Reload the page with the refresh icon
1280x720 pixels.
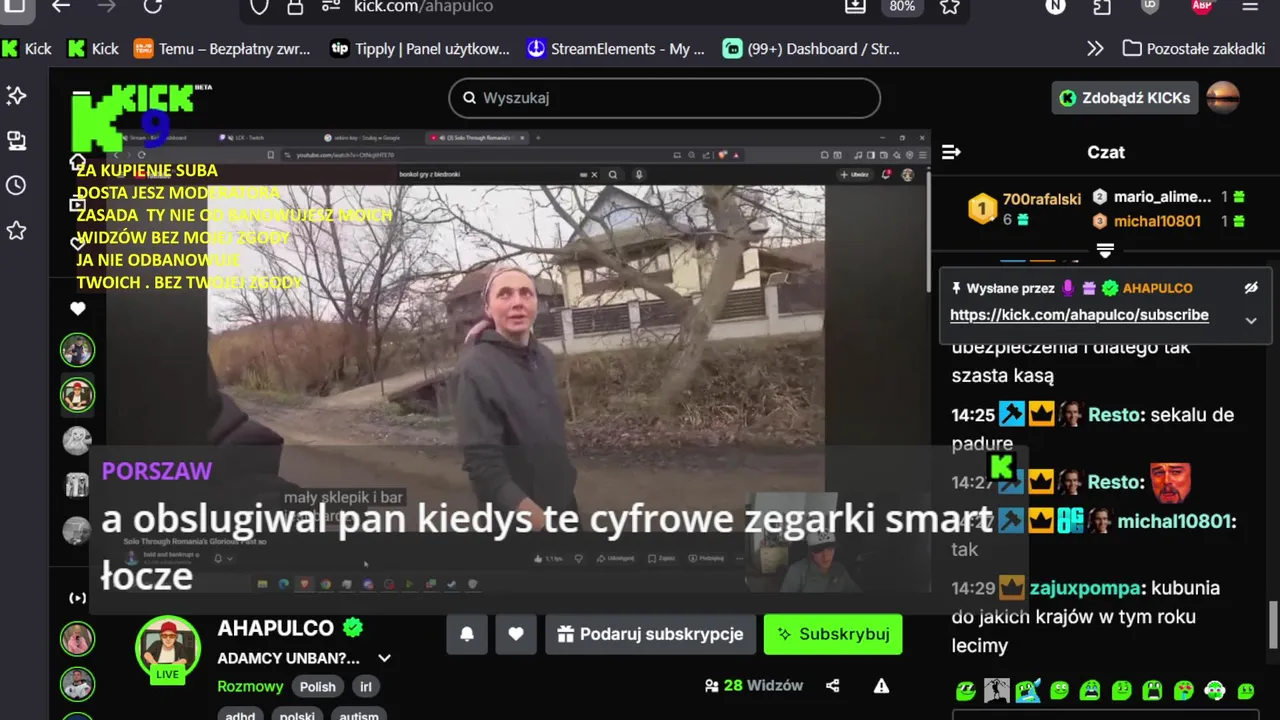(153, 6)
